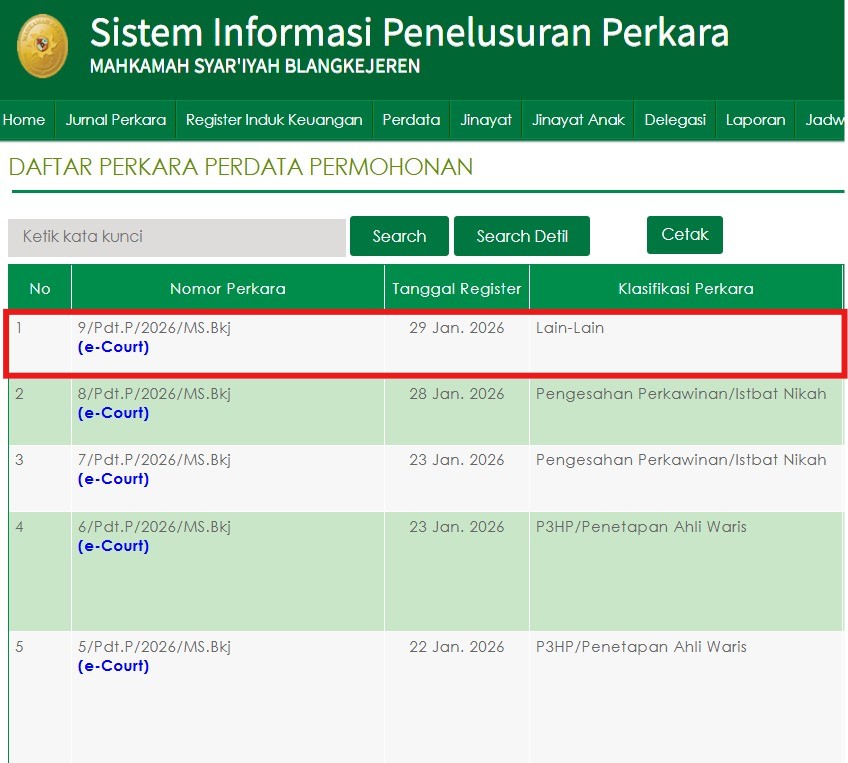
Task: Open case 8/Pdt.P/2026/MS.Bkj entry
Action: [x=154, y=394]
